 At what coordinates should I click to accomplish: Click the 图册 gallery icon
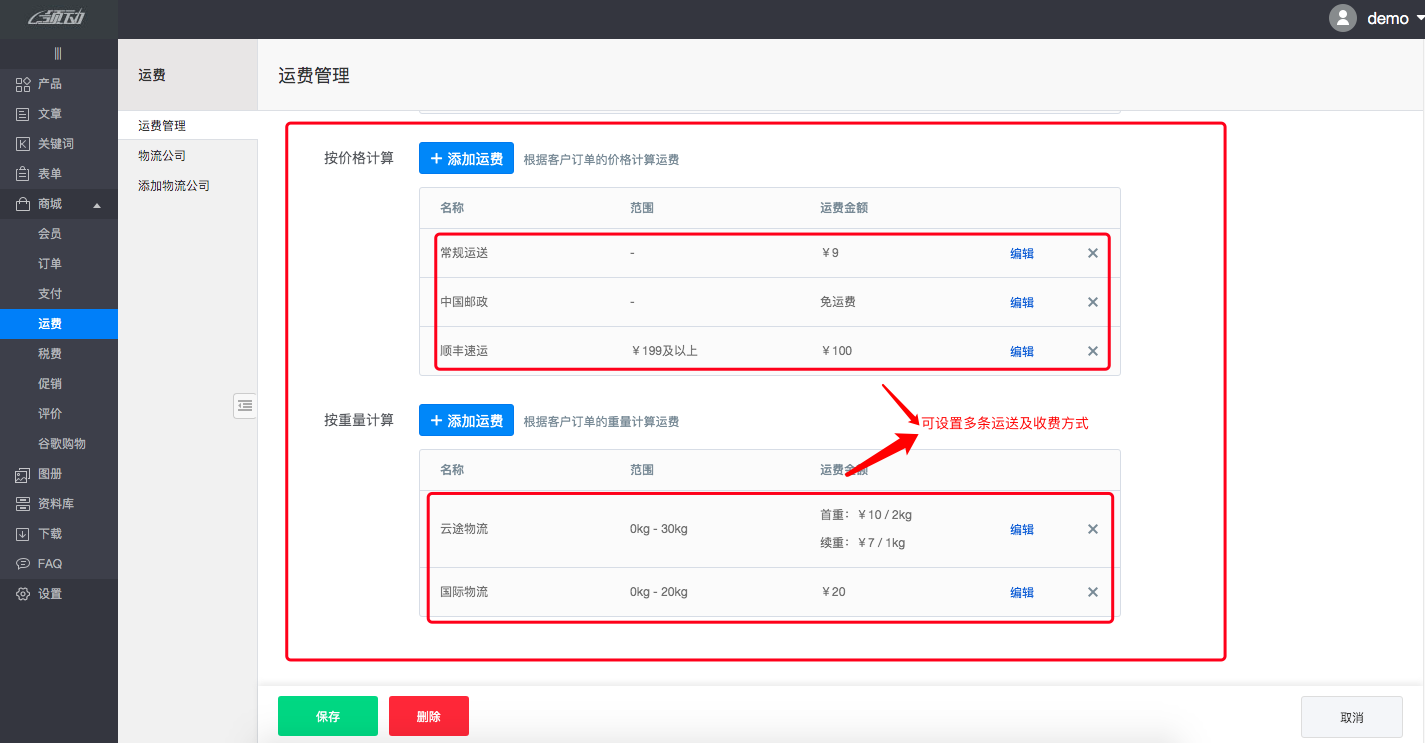(x=23, y=474)
